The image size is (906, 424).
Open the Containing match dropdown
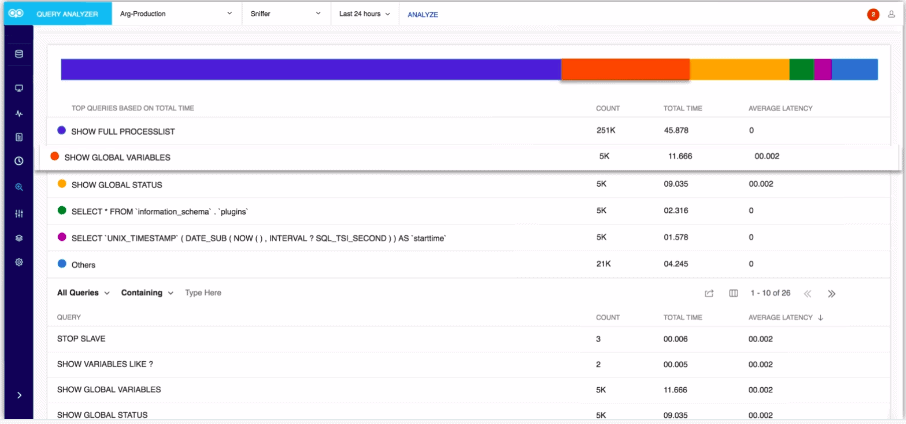[x=147, y=293]
